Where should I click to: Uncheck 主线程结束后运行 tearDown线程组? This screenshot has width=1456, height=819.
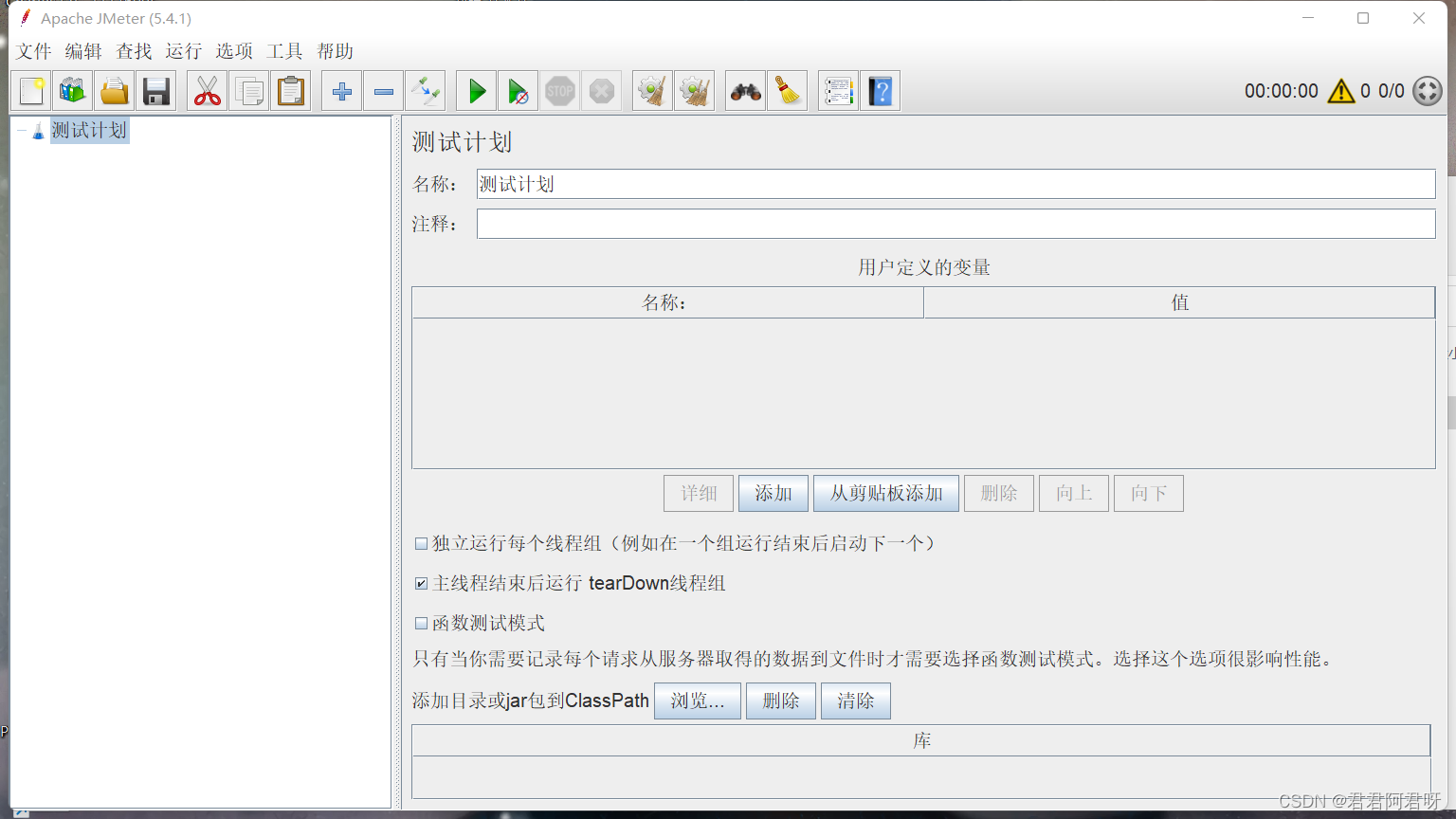(x=421, y=584)
